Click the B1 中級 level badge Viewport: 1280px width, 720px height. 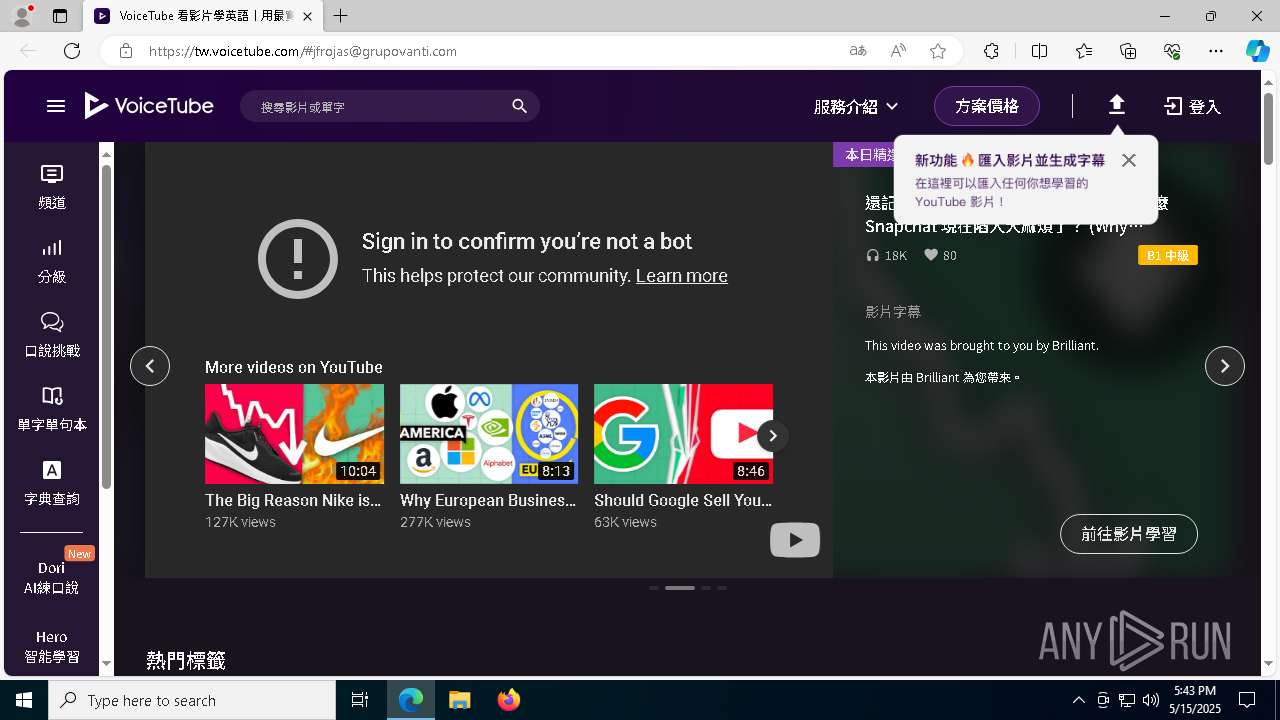[x=1168, y=255]
